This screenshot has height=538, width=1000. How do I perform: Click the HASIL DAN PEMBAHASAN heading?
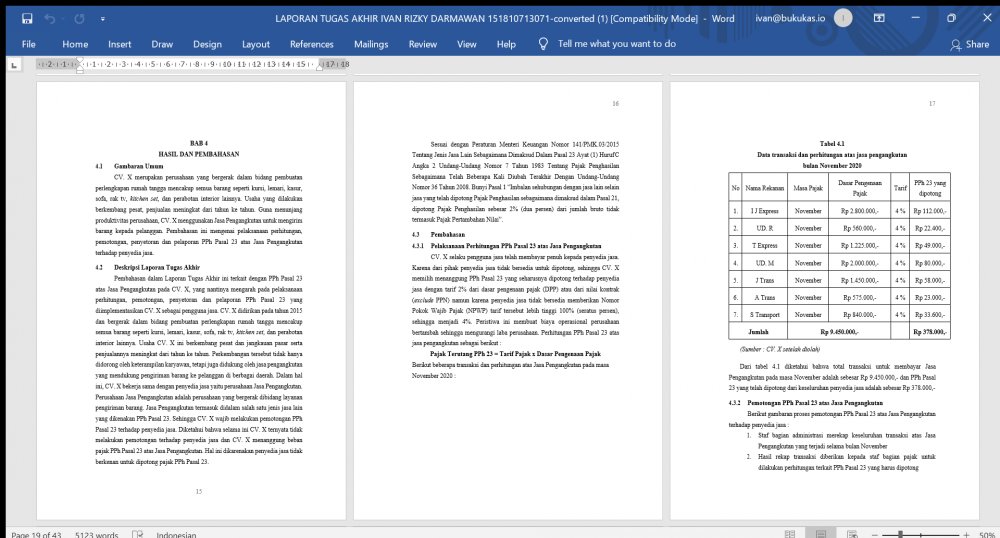coord(198,154)
